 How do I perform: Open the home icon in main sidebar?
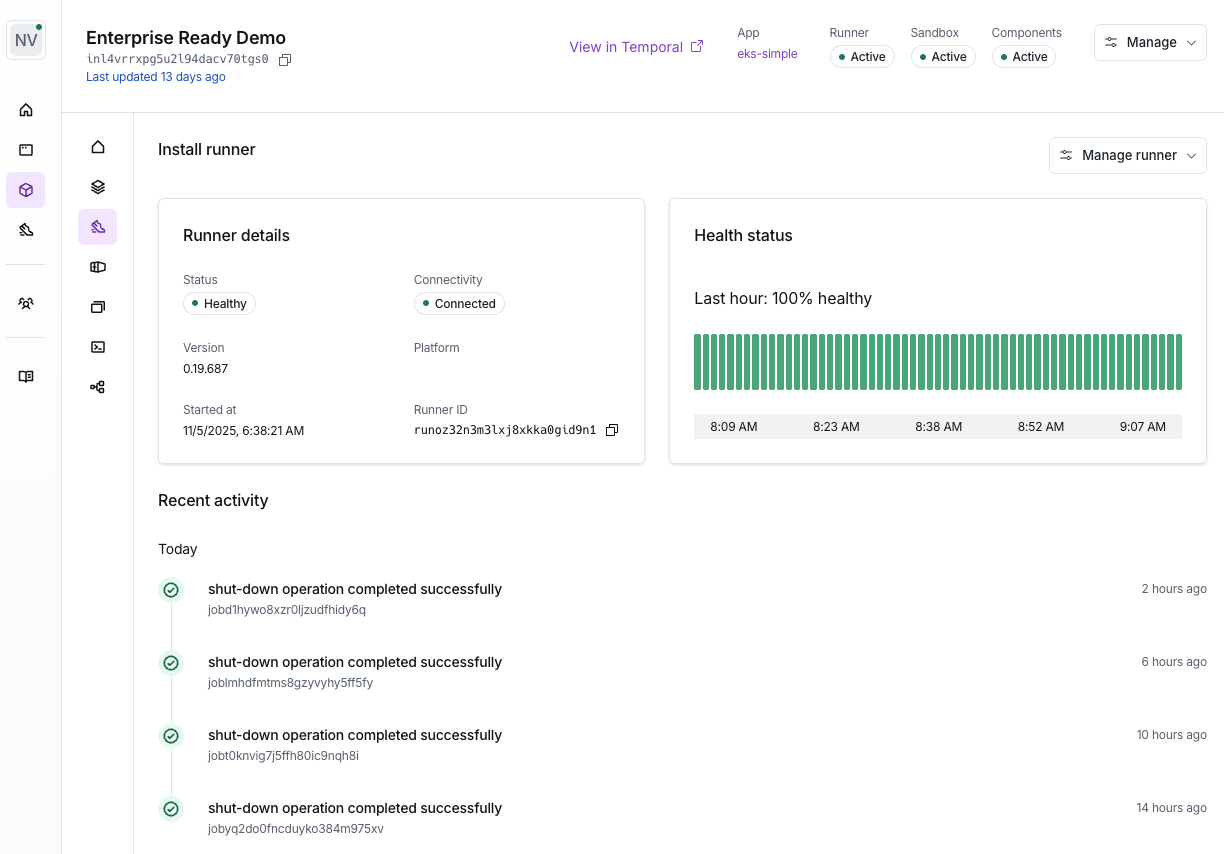pos(26,110)
